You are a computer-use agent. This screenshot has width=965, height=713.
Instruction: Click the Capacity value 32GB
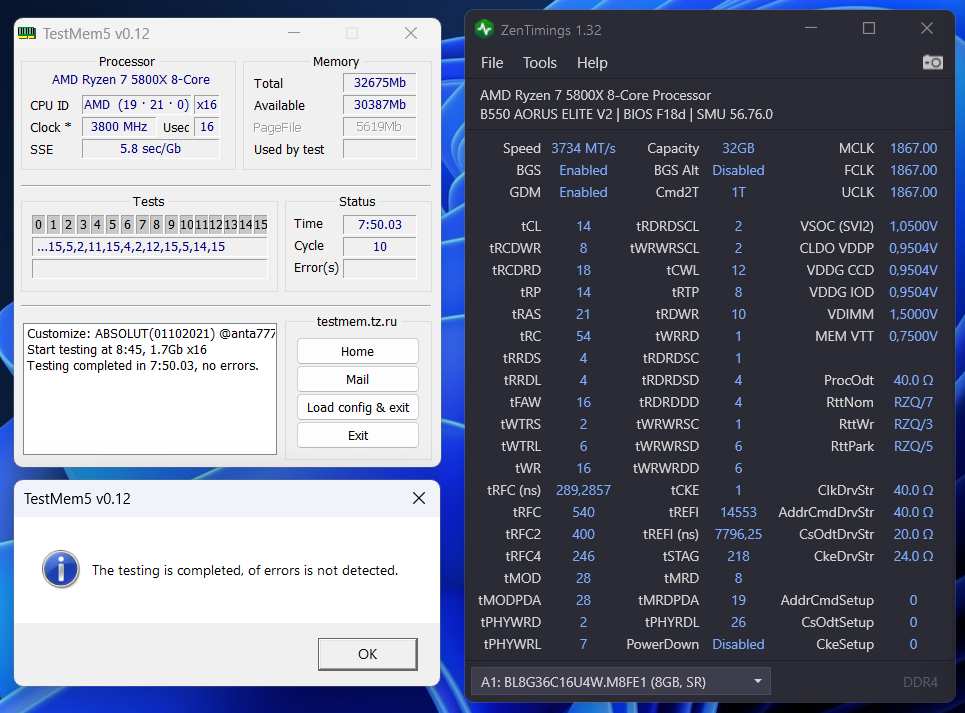[738, 148]
